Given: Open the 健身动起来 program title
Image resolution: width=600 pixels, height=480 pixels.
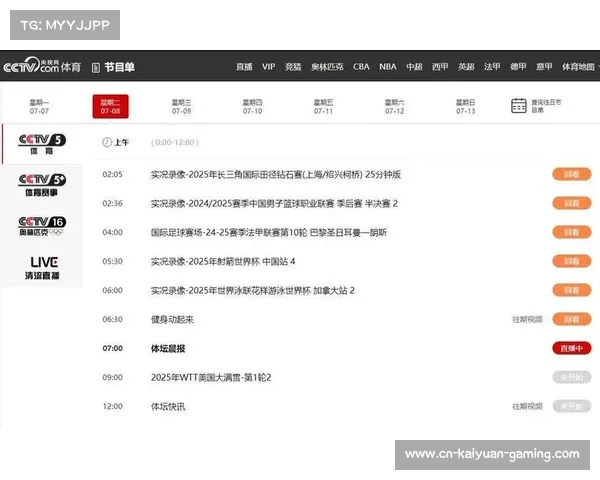Looking at the screenshot, I should coord(172,320).
